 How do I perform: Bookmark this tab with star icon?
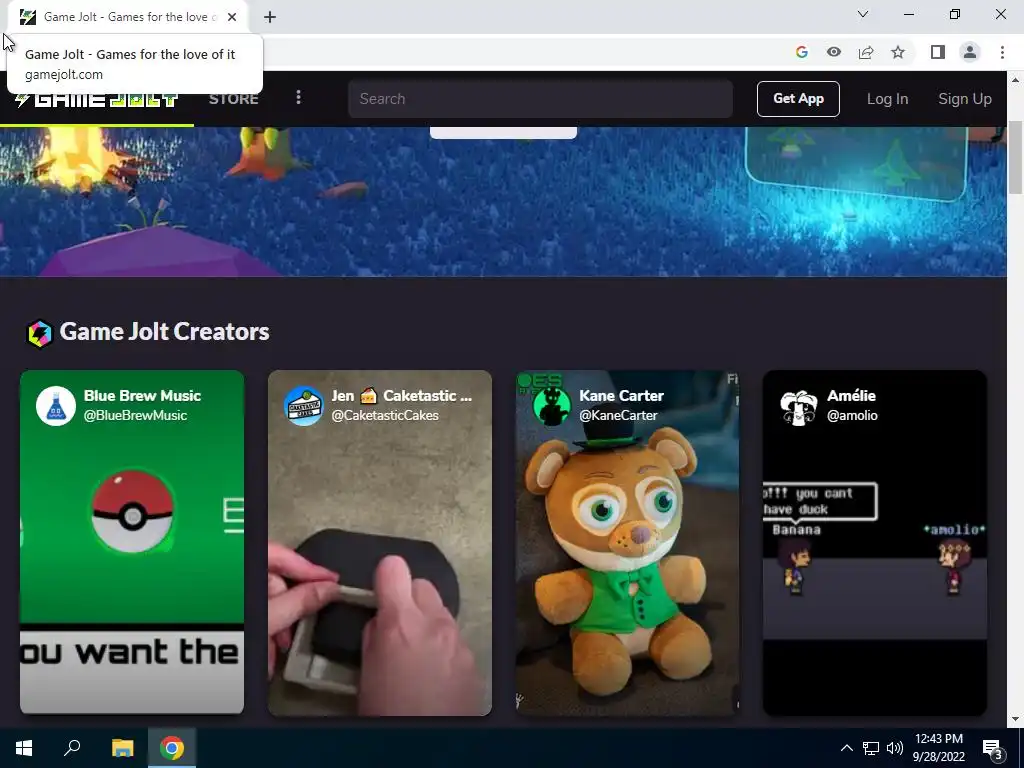pos(898,52)
